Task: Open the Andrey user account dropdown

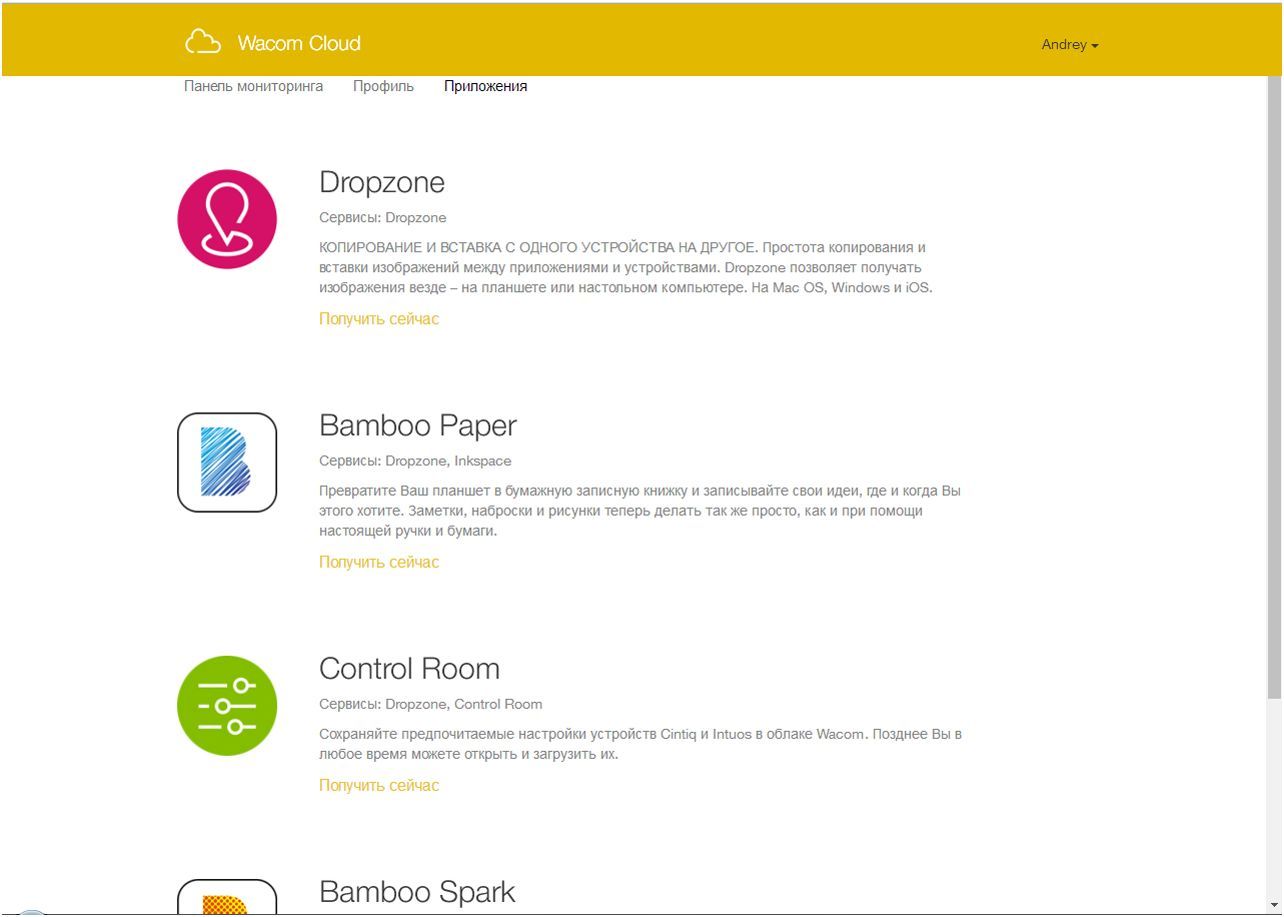Action: [x=1069, y=45]
